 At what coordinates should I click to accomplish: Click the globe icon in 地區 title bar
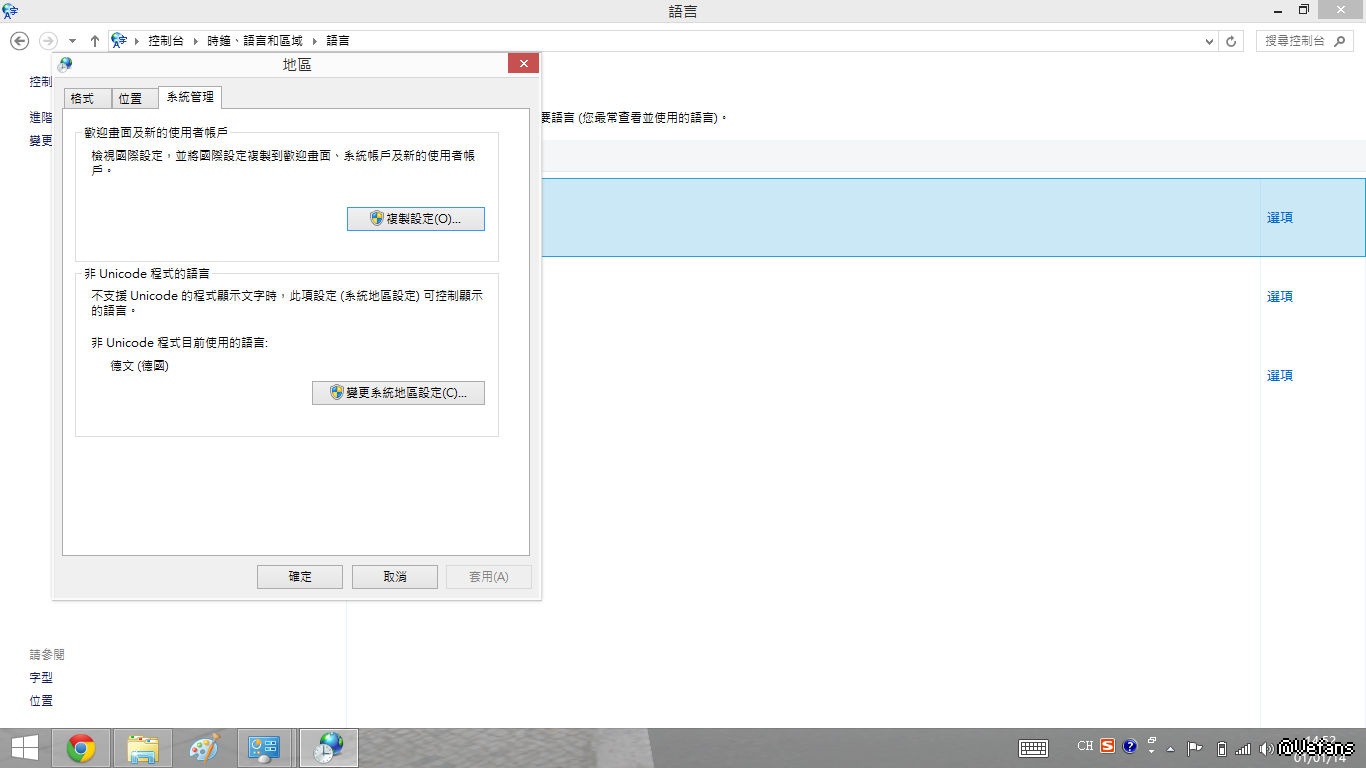(65, 65)
